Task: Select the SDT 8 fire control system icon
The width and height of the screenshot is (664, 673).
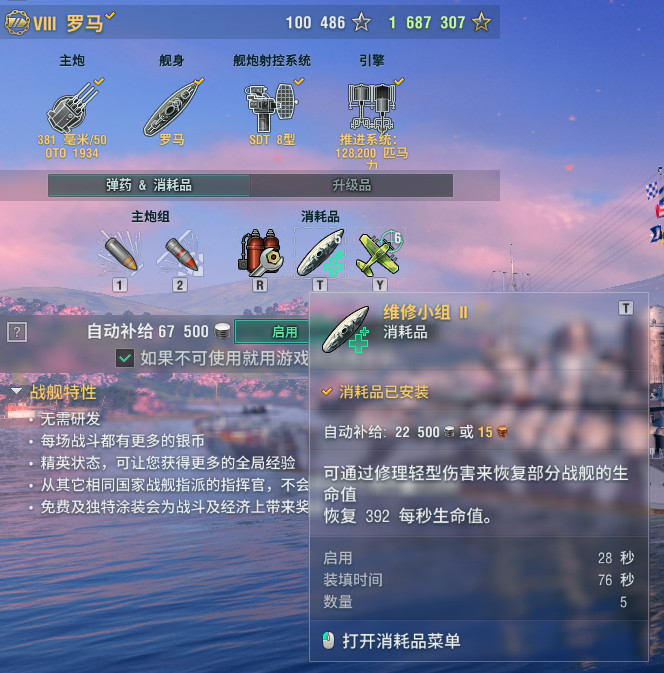Action: tap(271, 107)
